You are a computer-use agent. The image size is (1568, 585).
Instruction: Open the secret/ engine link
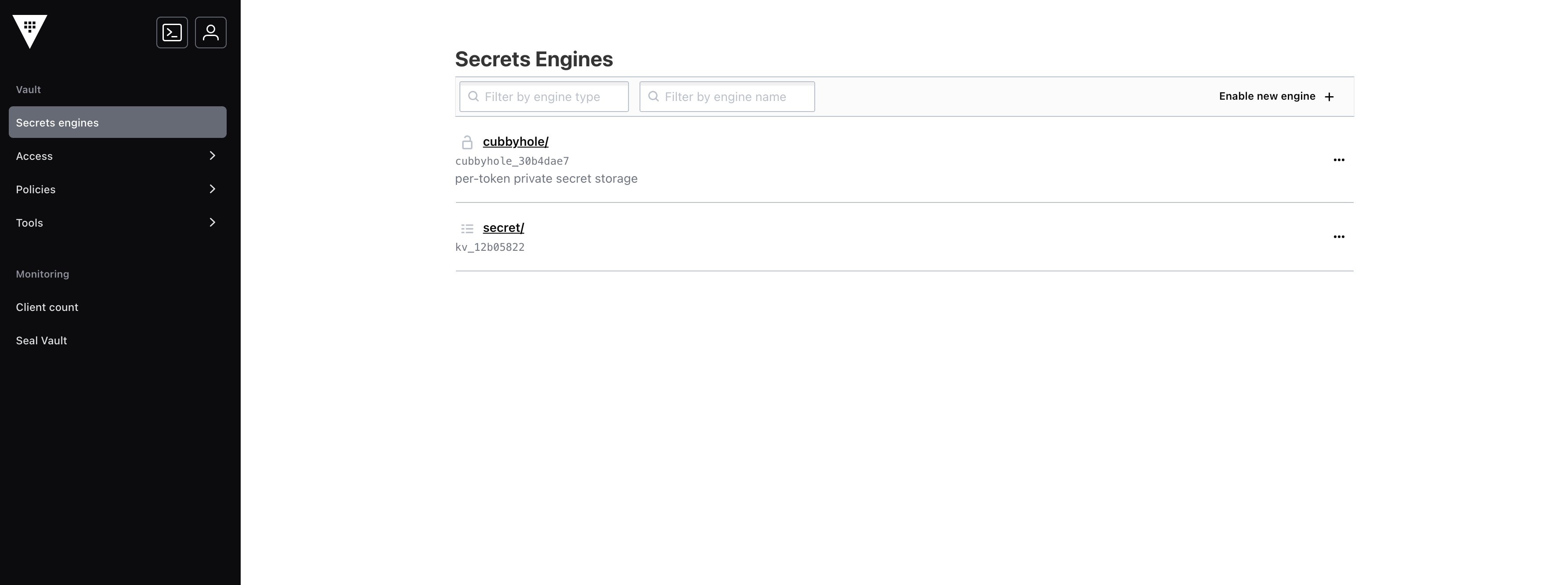click(503, 227)
